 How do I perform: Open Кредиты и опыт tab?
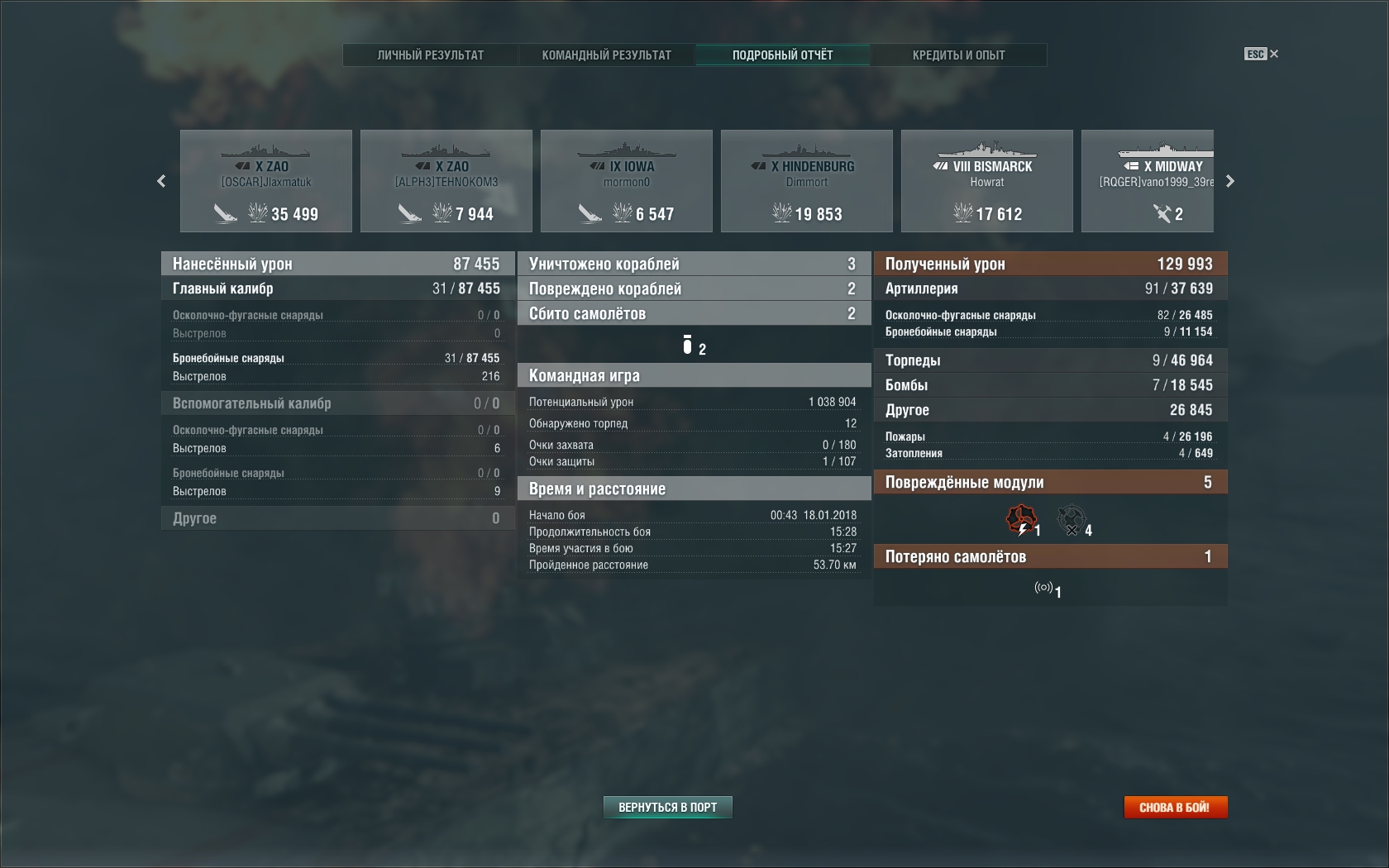coord(959,55)
